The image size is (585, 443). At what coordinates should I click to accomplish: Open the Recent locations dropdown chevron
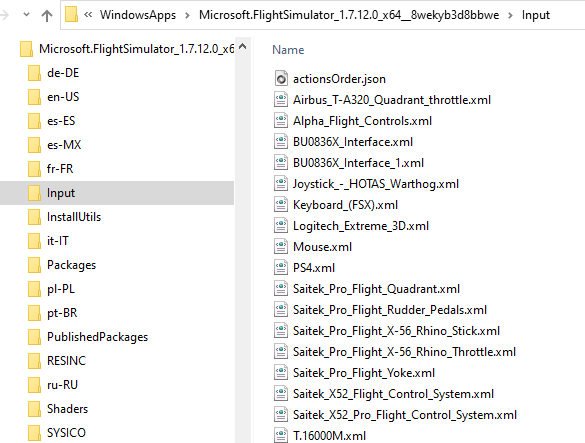(x=26, y=15)
